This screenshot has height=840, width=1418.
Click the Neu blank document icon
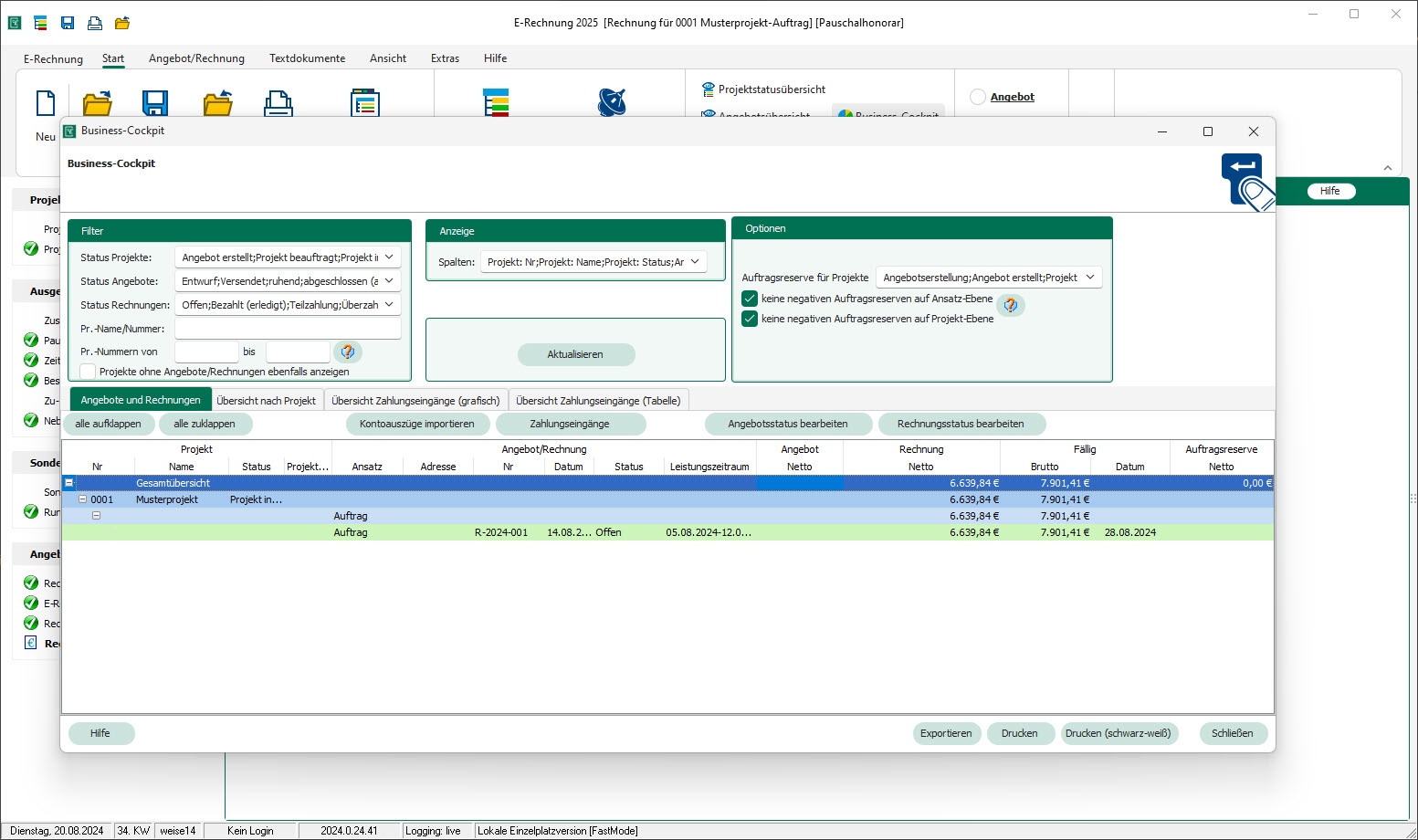pos(46,103)
